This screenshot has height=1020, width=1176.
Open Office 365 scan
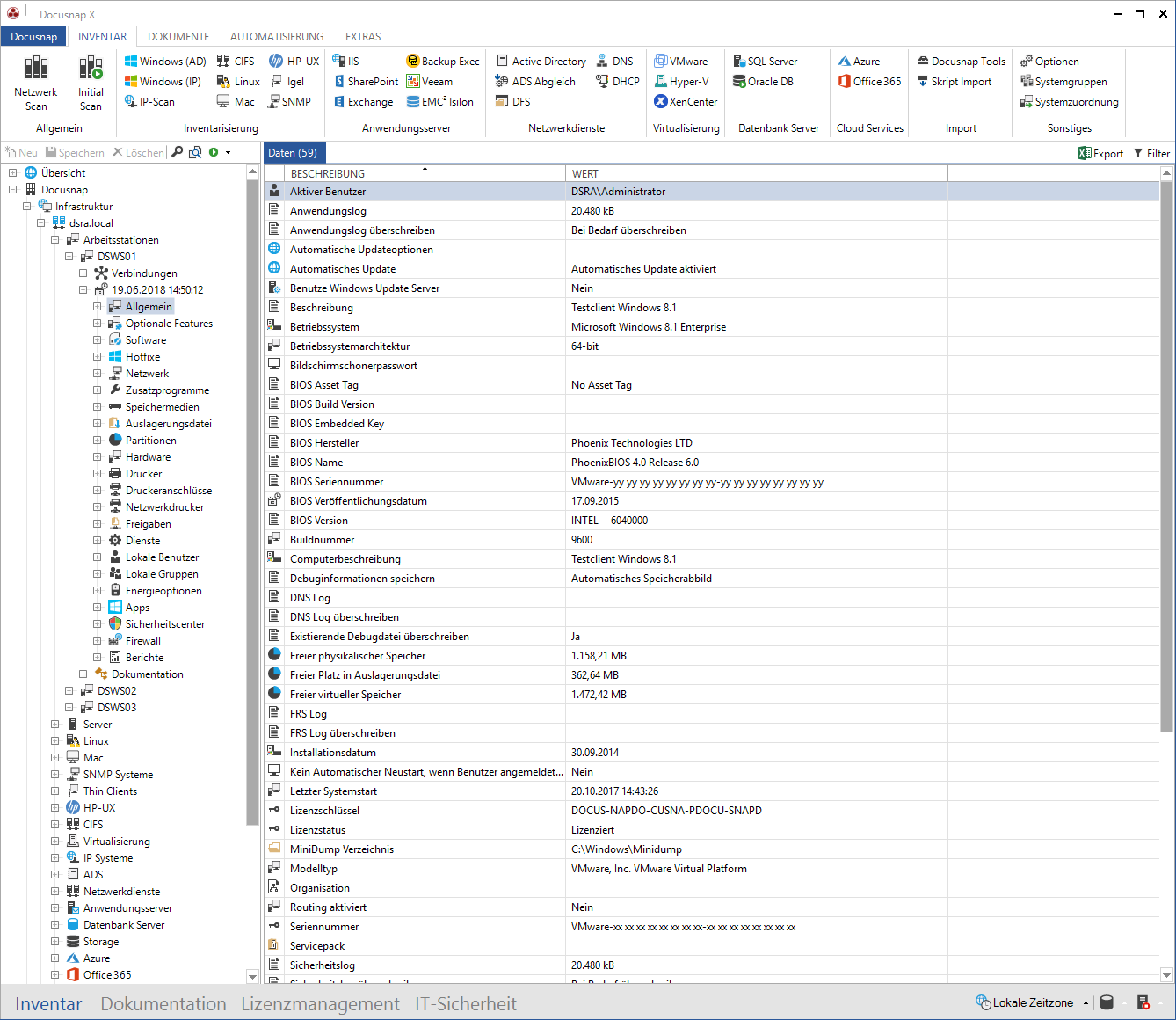point(869,81)
